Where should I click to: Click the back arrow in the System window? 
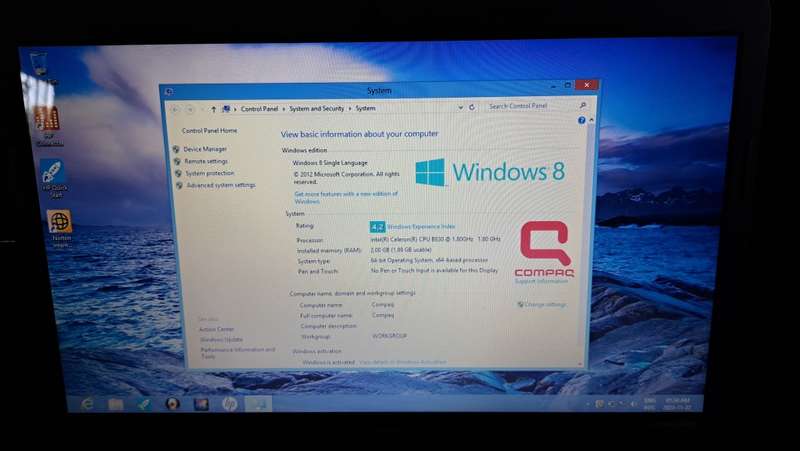click(175, 109)
